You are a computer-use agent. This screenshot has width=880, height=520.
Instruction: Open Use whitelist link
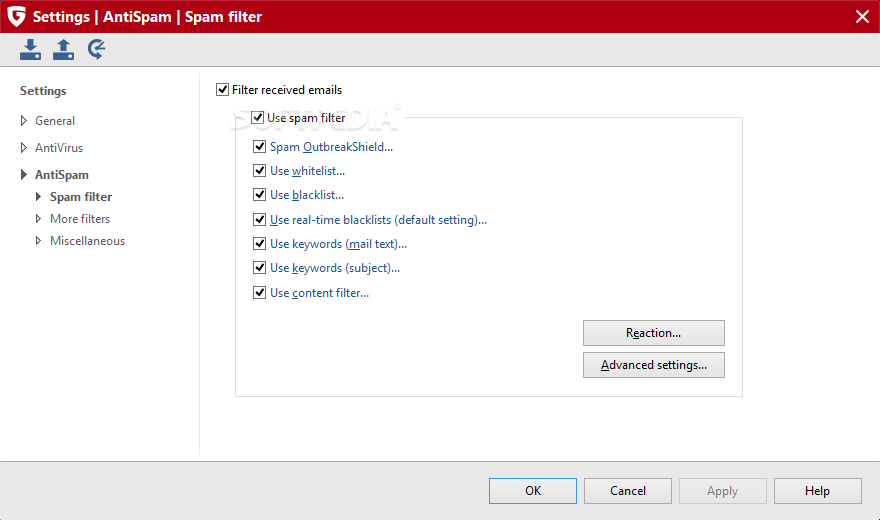308,171
